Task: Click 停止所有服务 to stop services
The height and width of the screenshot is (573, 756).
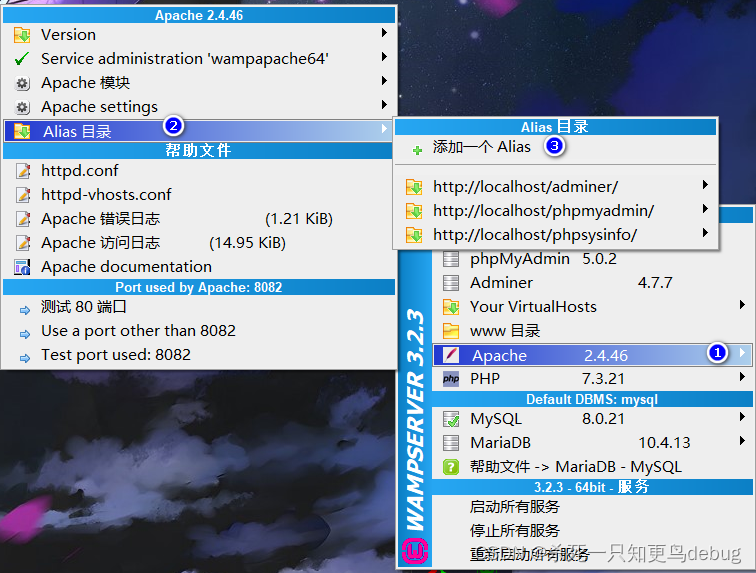Action: point(592,531)
